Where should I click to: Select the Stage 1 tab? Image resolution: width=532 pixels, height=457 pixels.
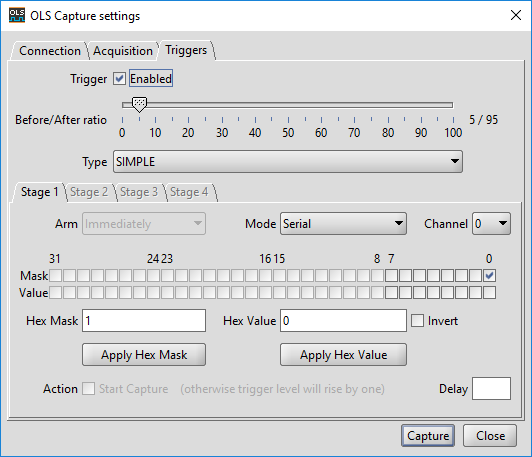(39, 192)
